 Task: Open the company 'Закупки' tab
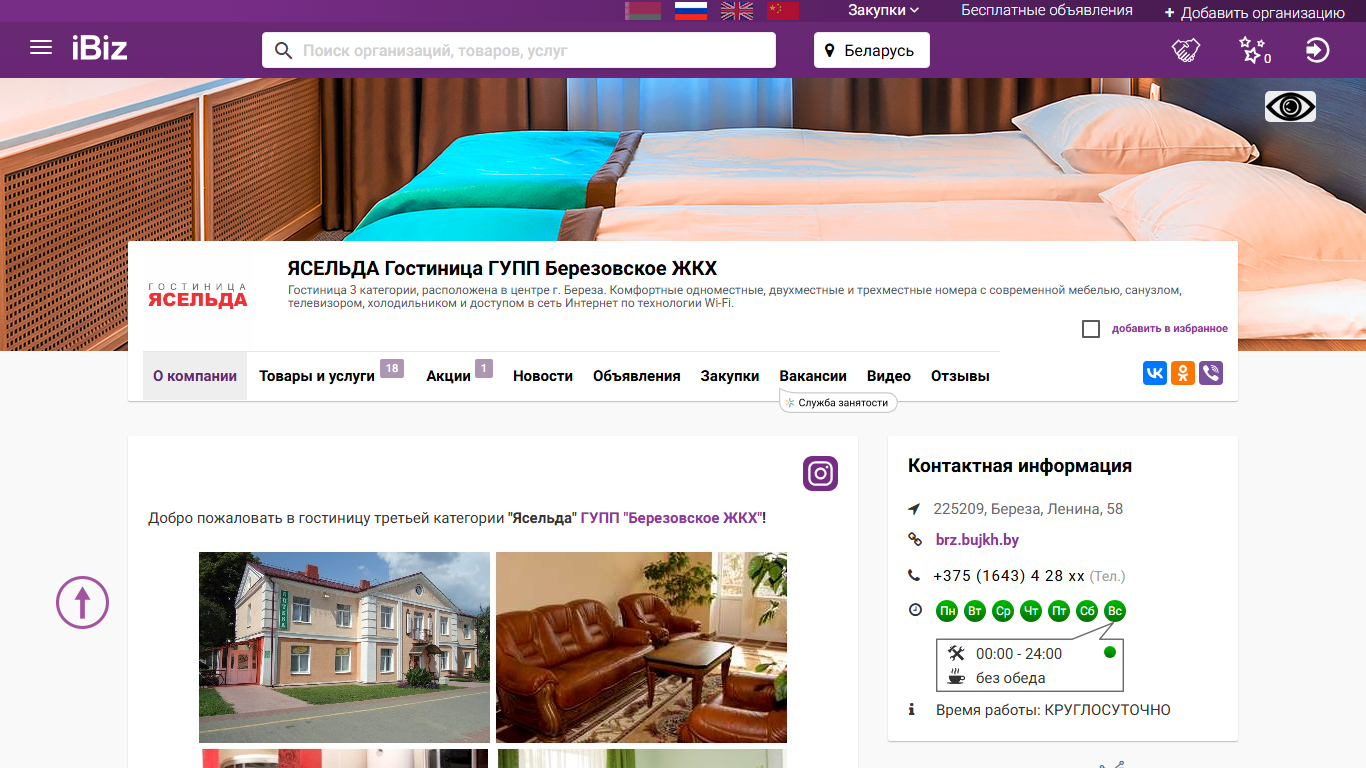coord(730,376)
